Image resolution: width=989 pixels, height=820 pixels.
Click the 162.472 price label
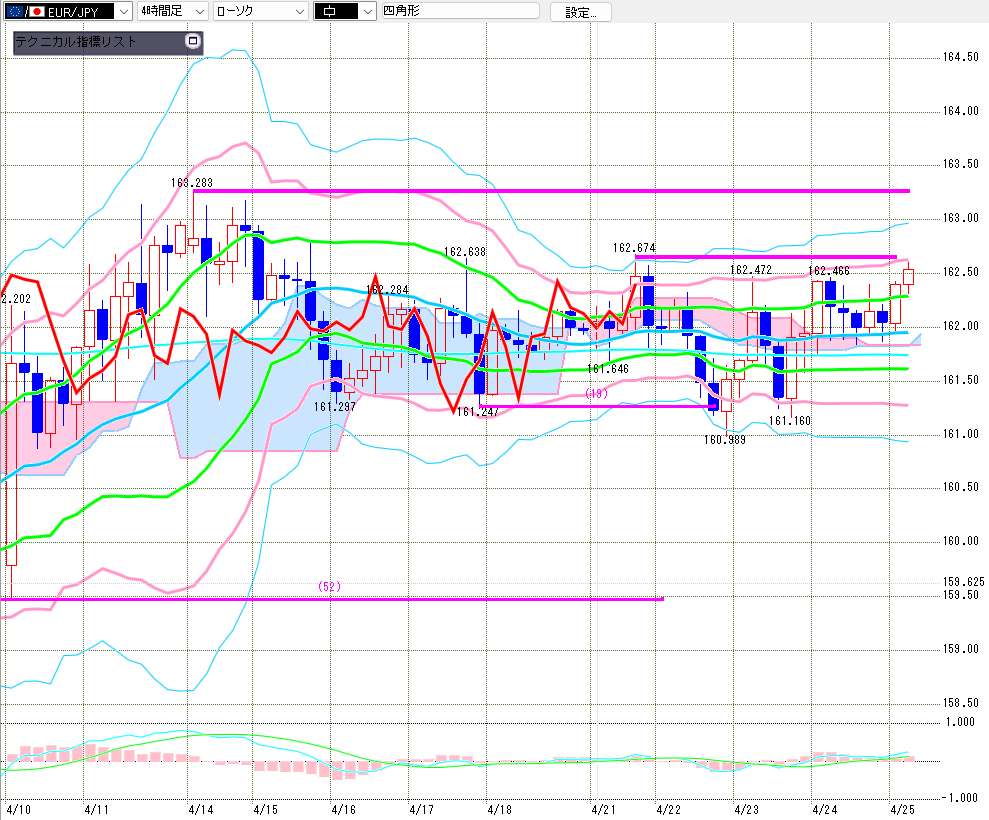(751, 269)
